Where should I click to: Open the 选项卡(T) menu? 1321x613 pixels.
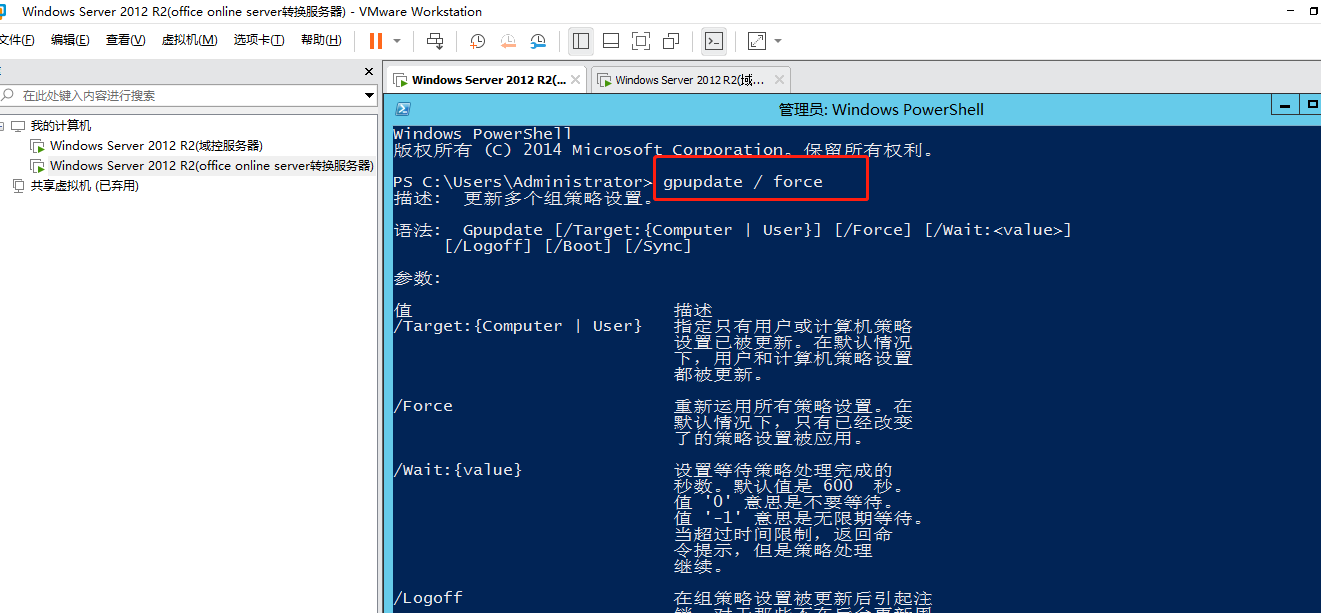tap(259, 40)
